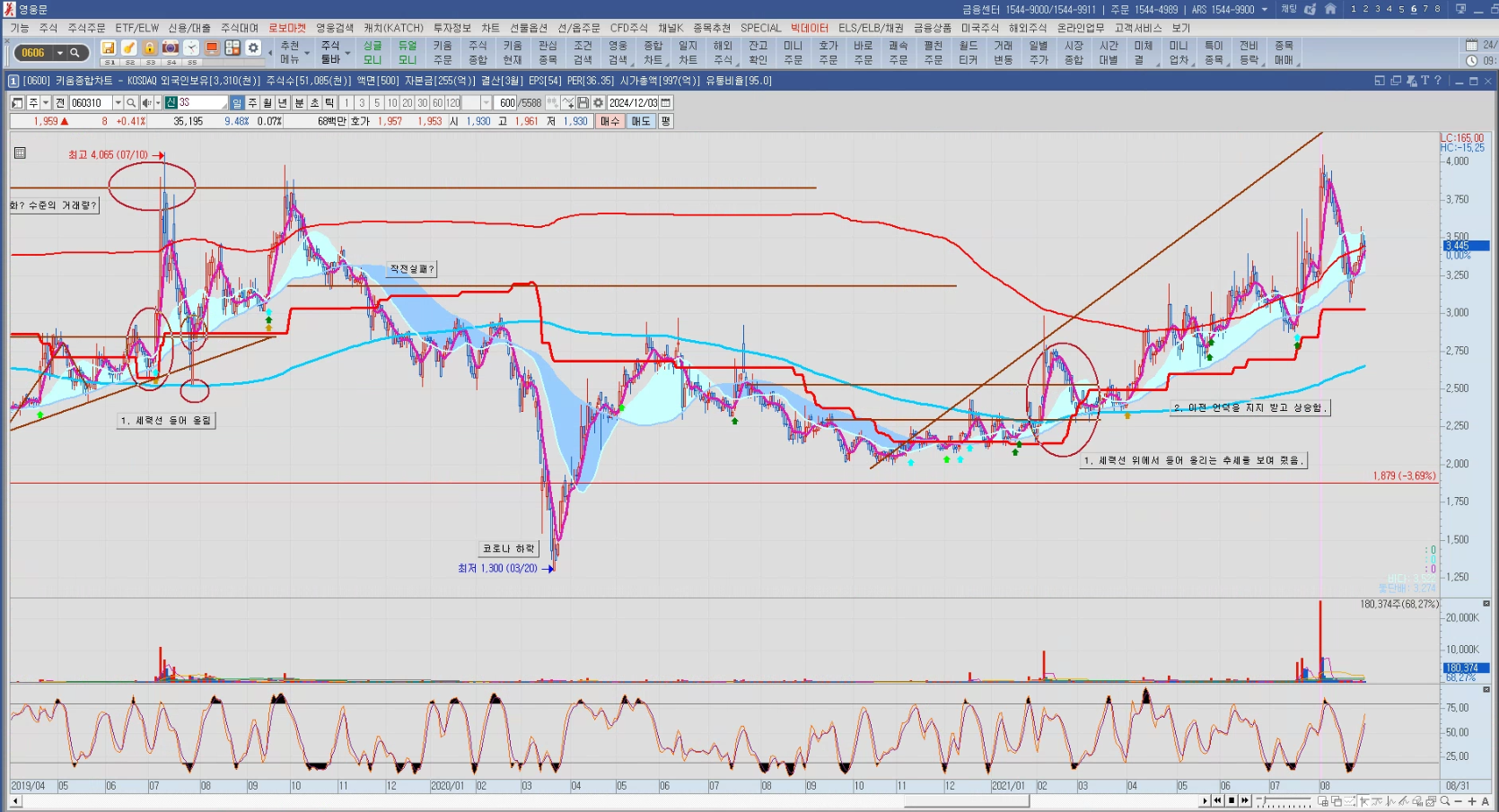
Task: Open the 빅데이터 menu
Action: [x=810, y=28]
